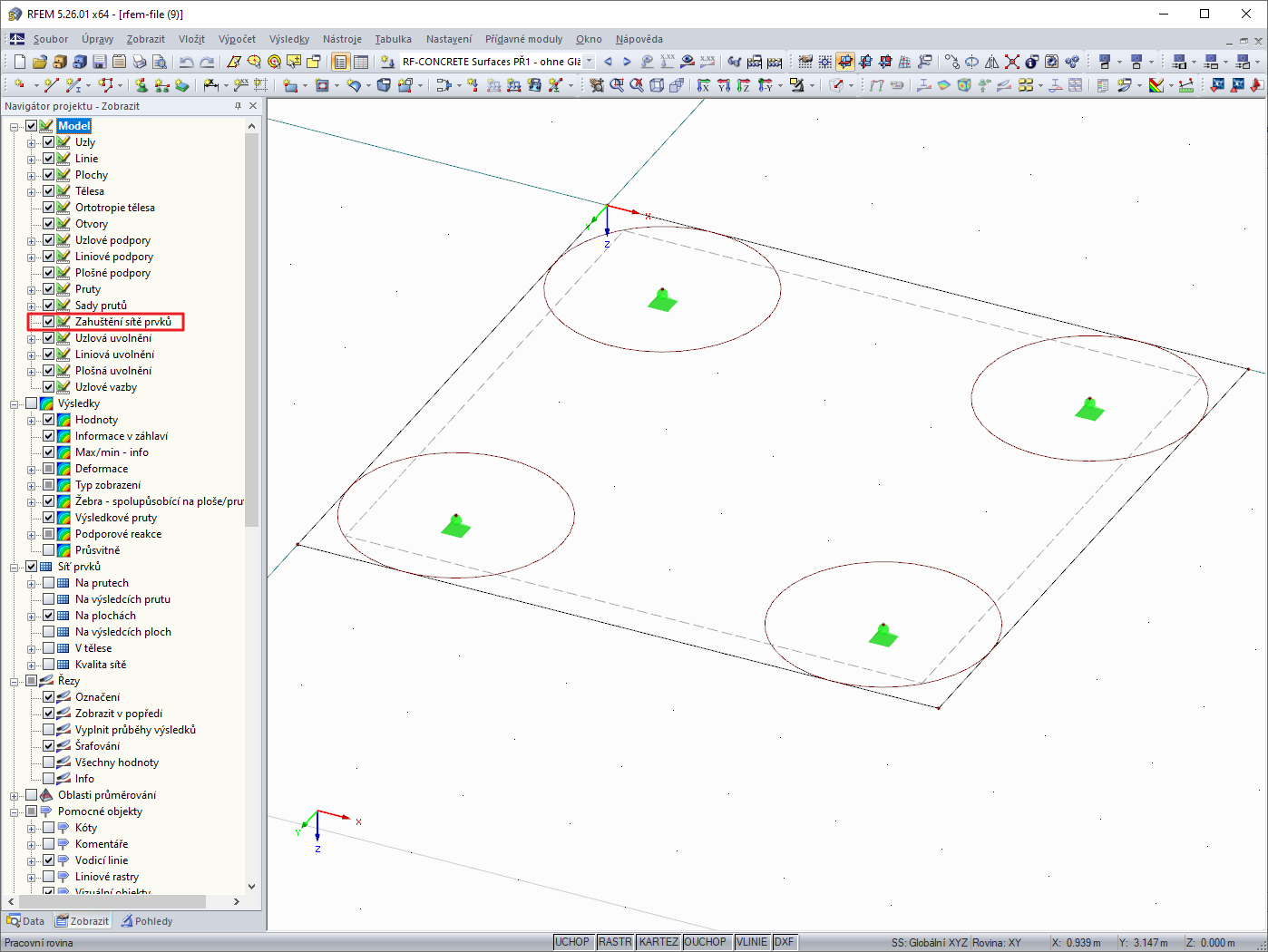Open a file using the folder icon
Viewport: 1268px width, 952px height.
point(39,62)
